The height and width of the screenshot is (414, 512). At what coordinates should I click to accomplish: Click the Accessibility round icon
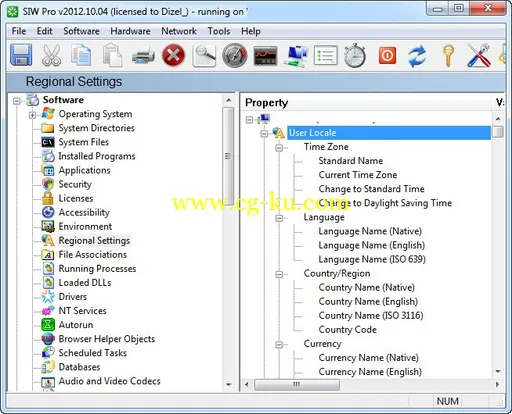pyautogui.click(x=48, y=212)
